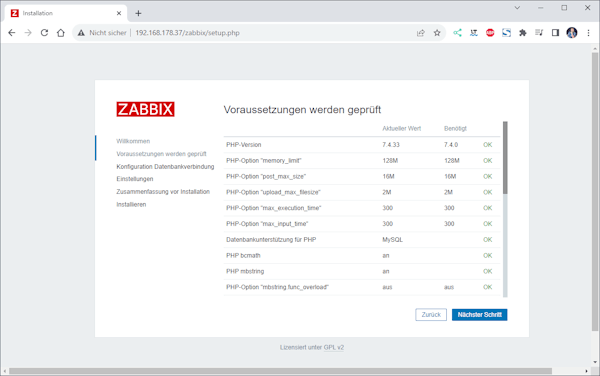Image resolution: width=600 pixels, height=376 pixels.
Task: Click PHP-Option "mbstring.func_overload" label
Action: (x=277, y=287)
